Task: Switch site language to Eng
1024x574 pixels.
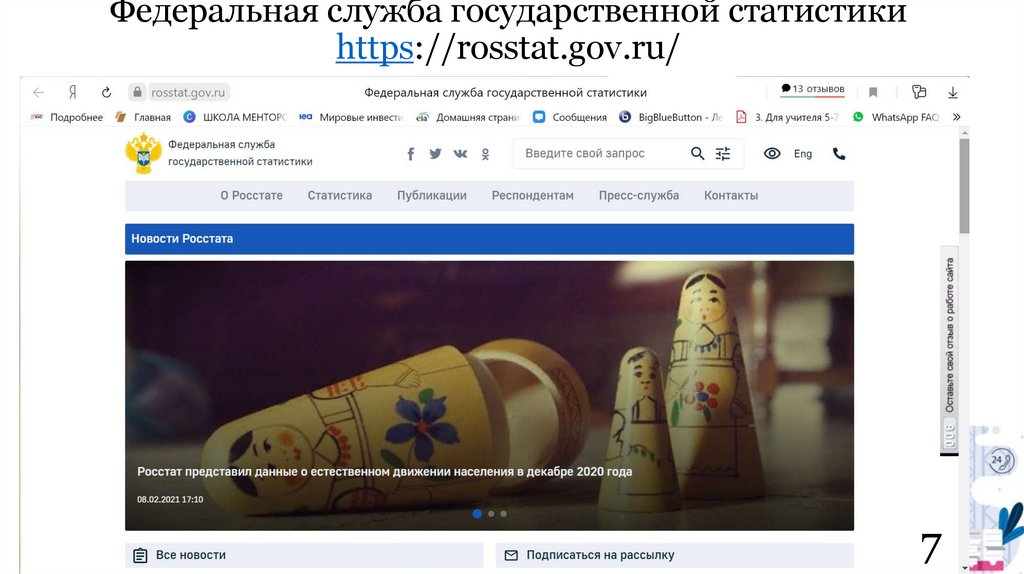Action: click(803, 154)
